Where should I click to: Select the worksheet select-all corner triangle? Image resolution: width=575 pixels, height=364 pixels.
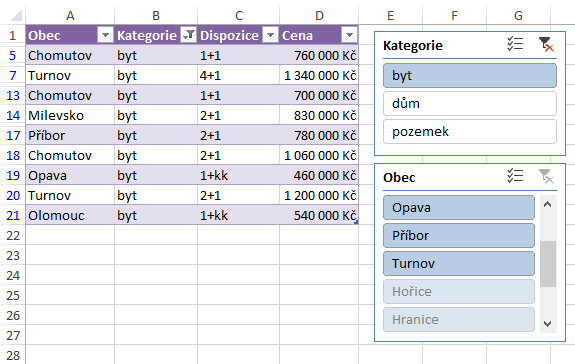[x=16, y=15]
